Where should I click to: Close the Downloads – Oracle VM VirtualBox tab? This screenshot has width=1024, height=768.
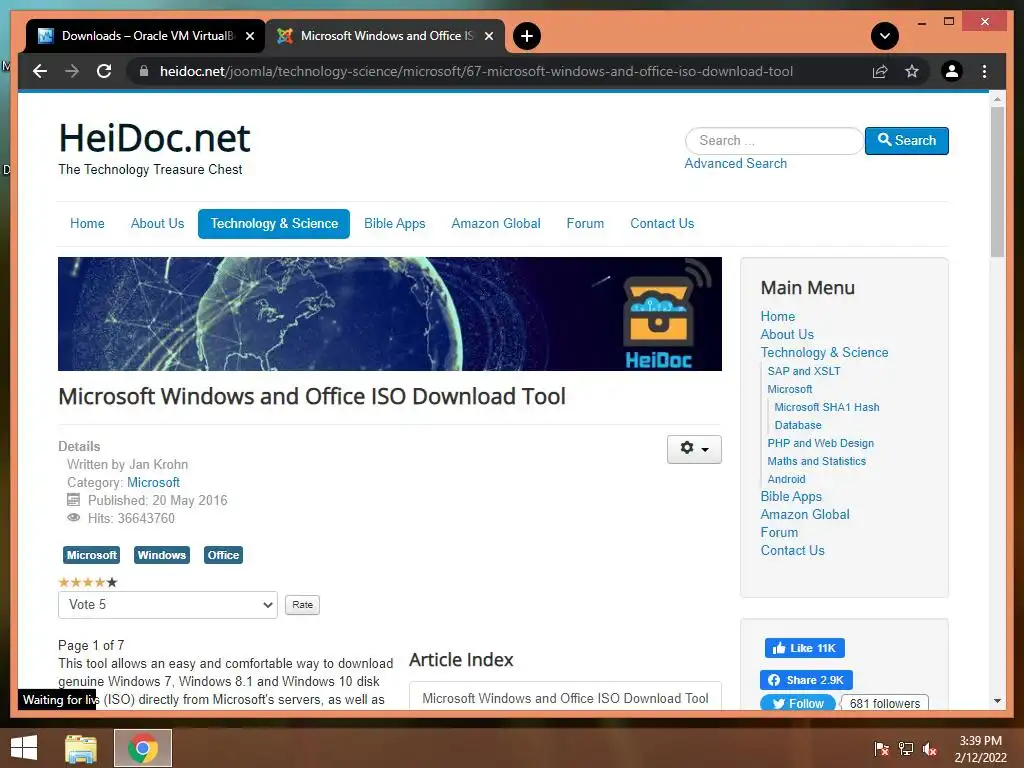point(249,37)
